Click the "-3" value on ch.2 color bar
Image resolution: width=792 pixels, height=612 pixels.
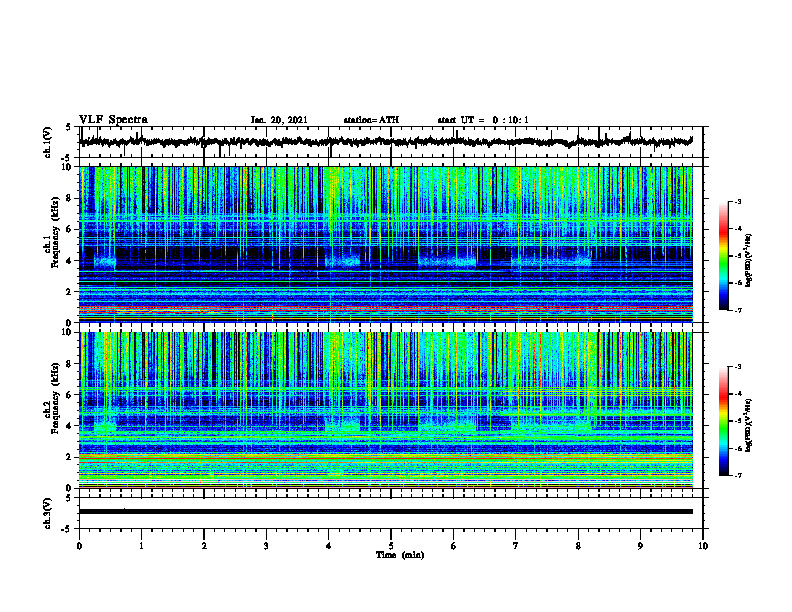(738, 367)
